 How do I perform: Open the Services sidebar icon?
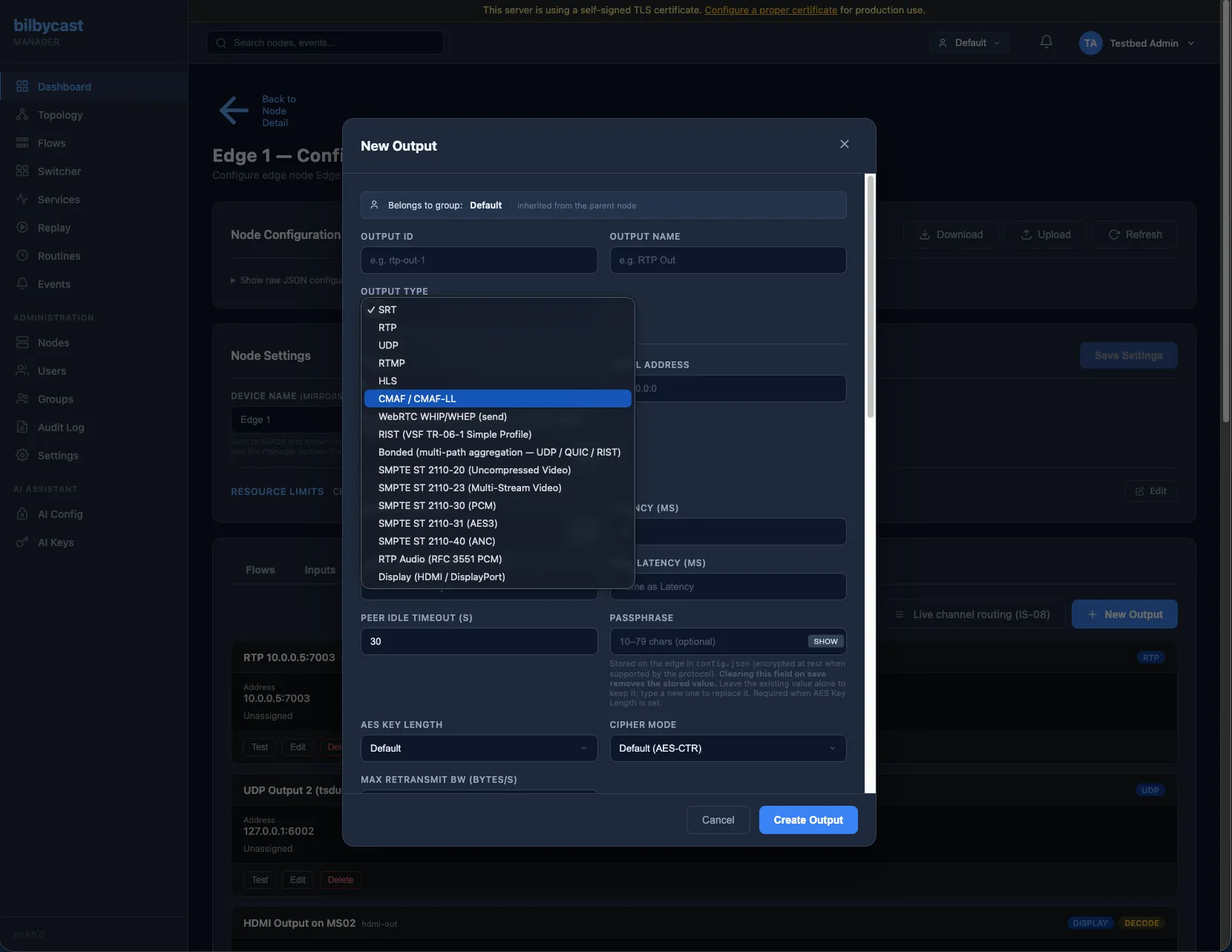(22, 200)
